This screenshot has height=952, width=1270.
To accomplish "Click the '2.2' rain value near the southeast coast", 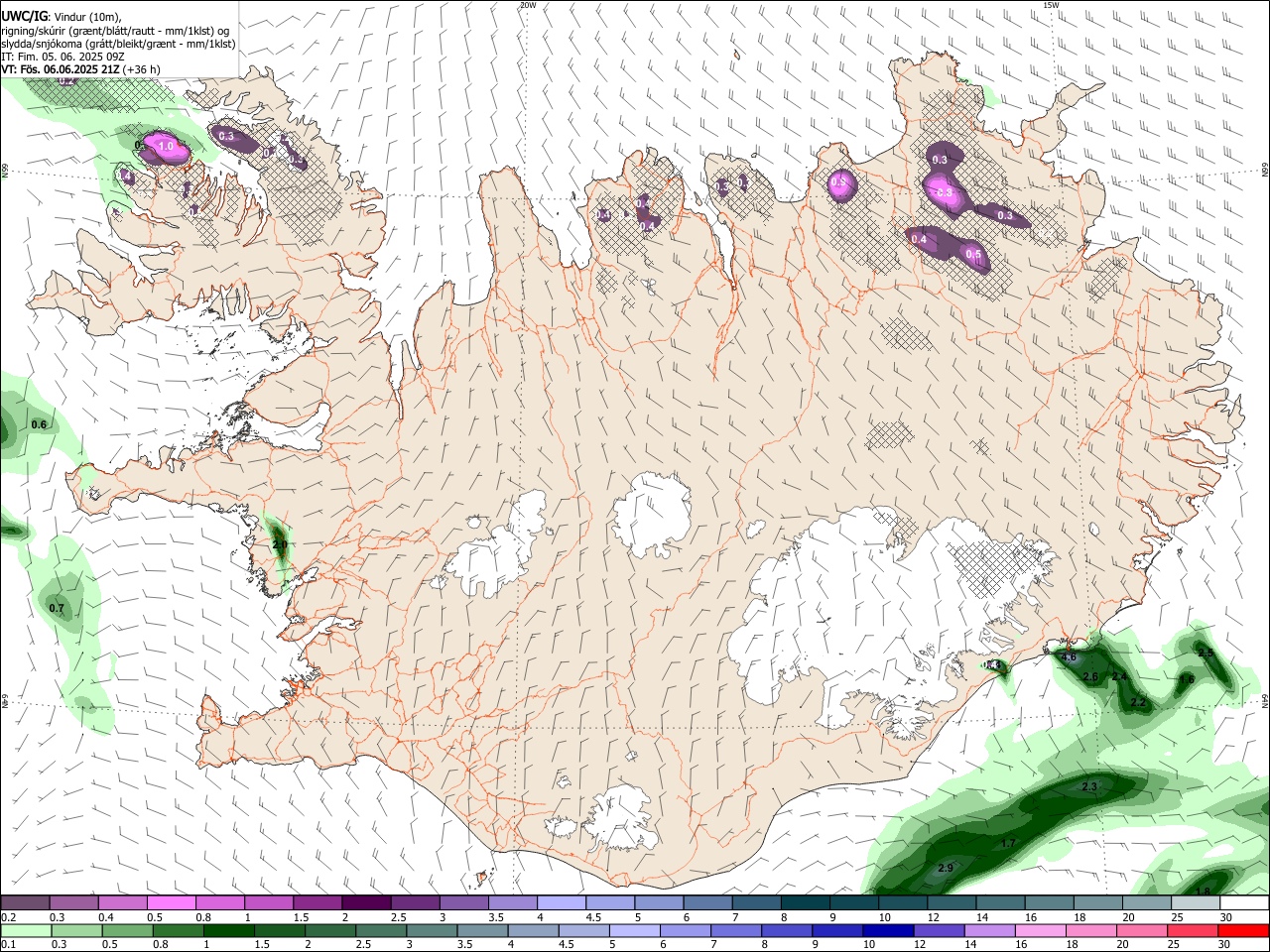I will pyautogui.click(x=1139, y=702).
